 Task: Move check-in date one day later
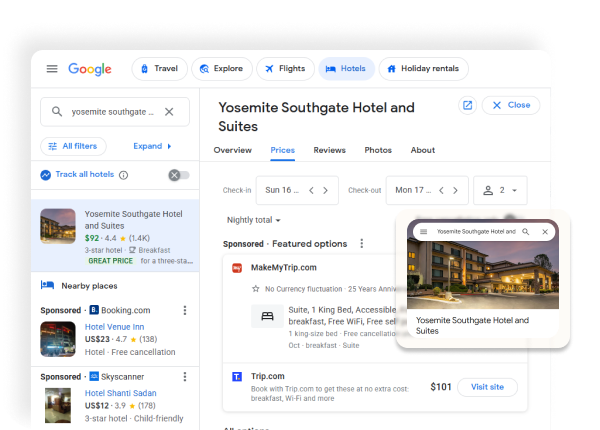point(325,191)
